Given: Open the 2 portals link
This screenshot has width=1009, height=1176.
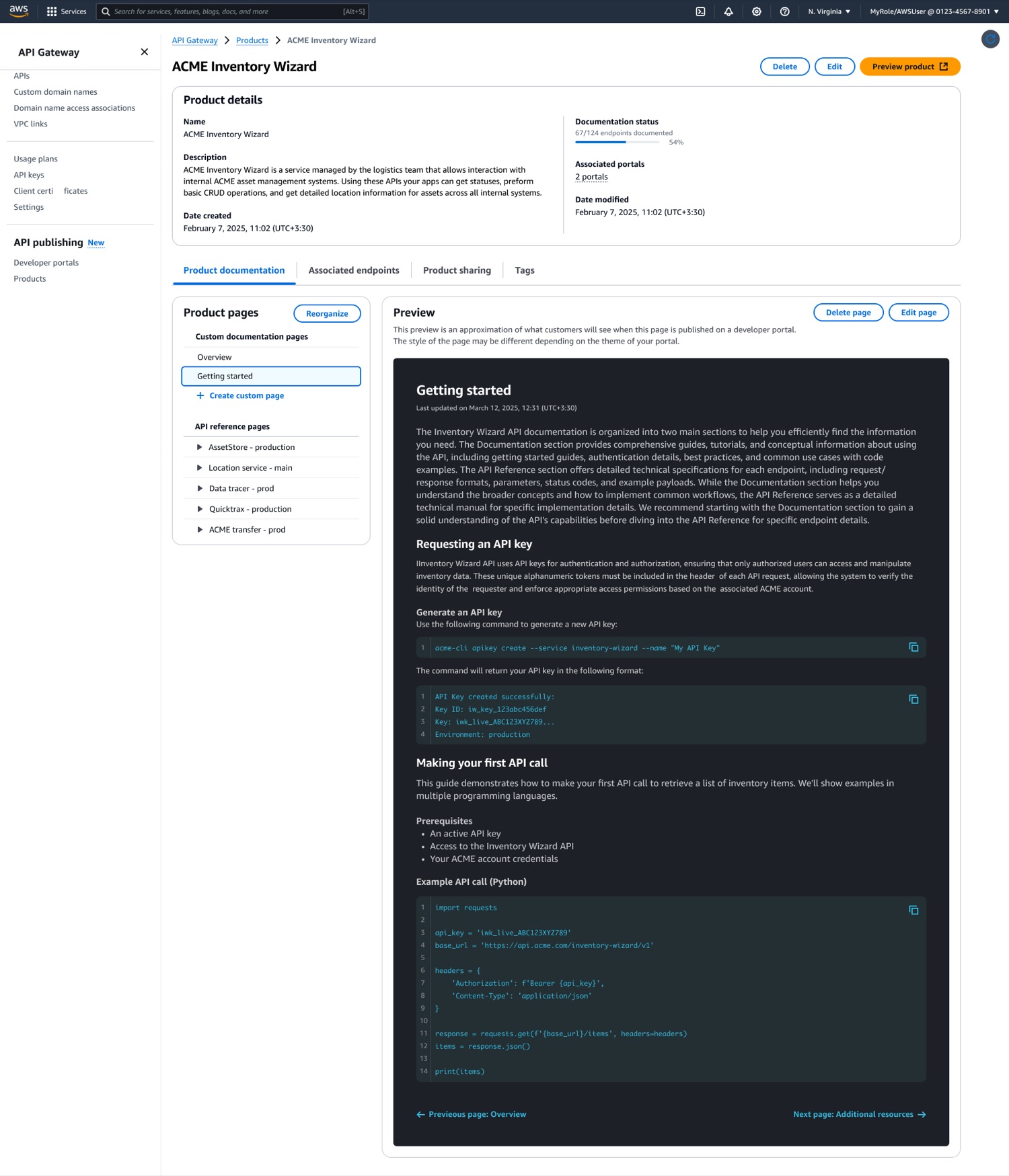Looking at the screenshot, I should coord(591,177).
